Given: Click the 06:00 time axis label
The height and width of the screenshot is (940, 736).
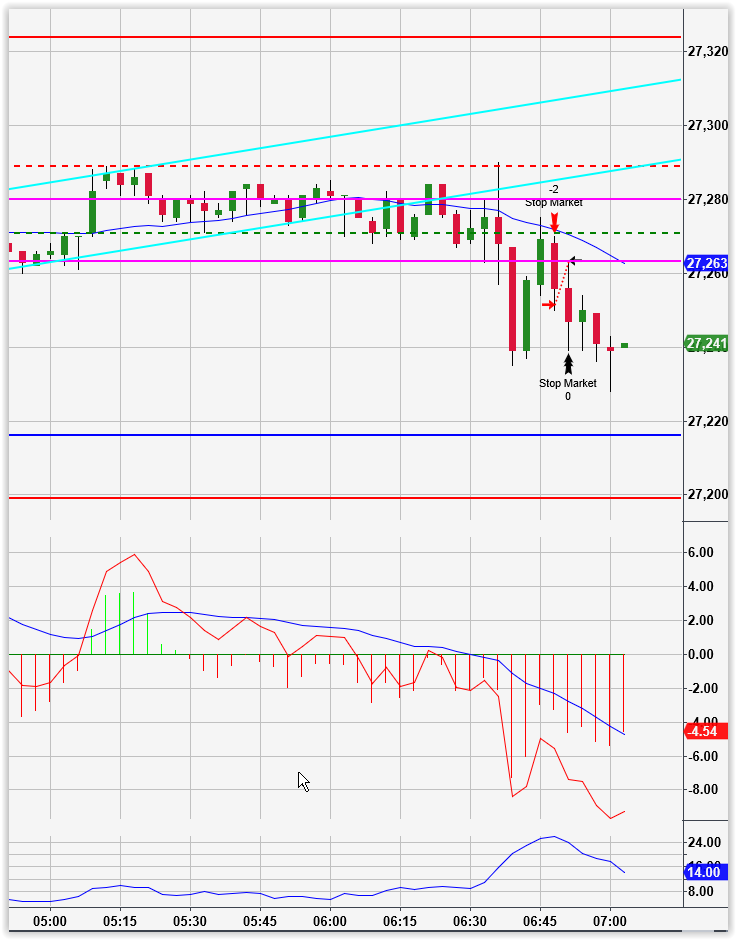Looking at the screenshot, I should [330, 921].
